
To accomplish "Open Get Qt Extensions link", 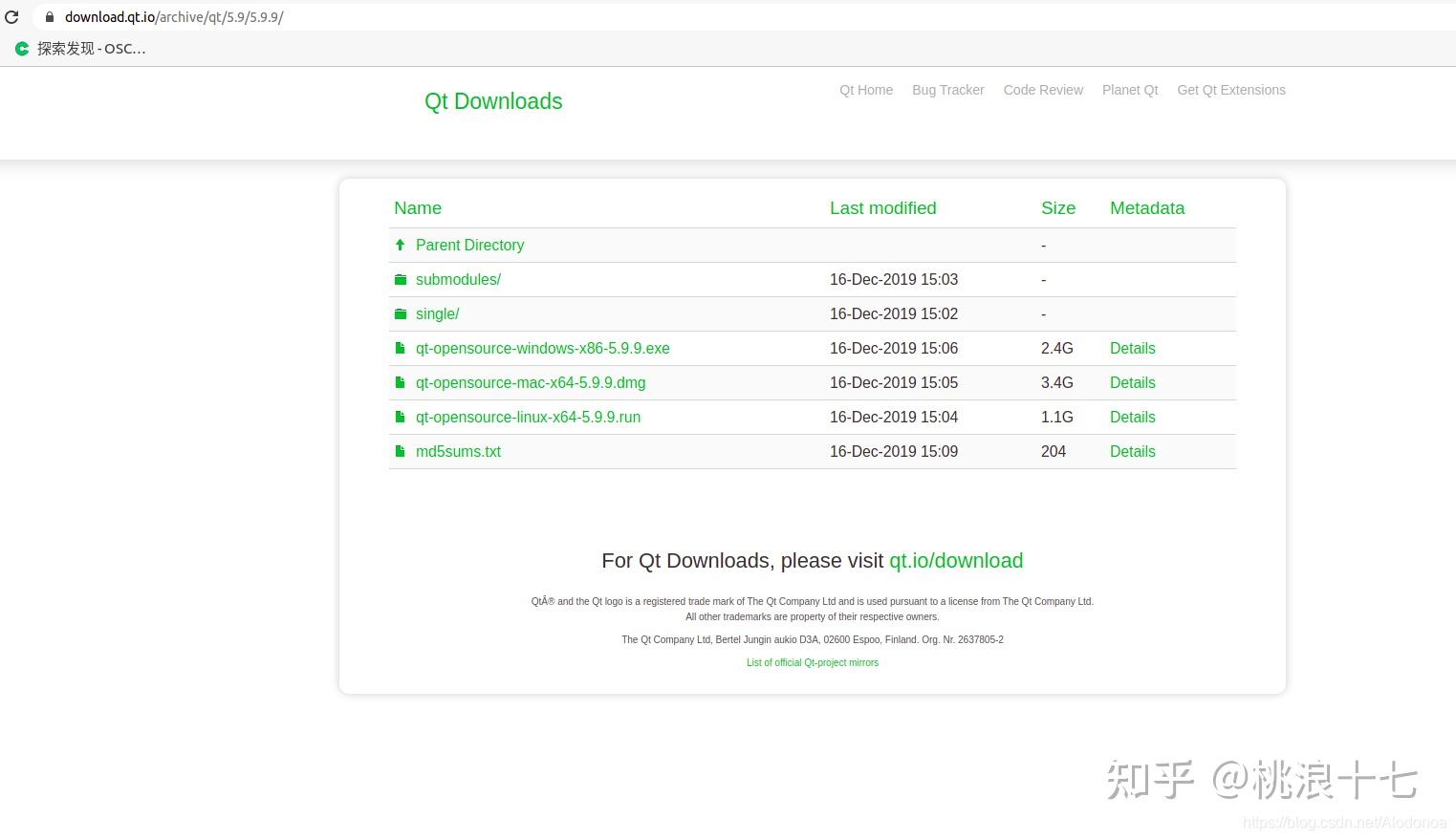I will click(1231, 90).
